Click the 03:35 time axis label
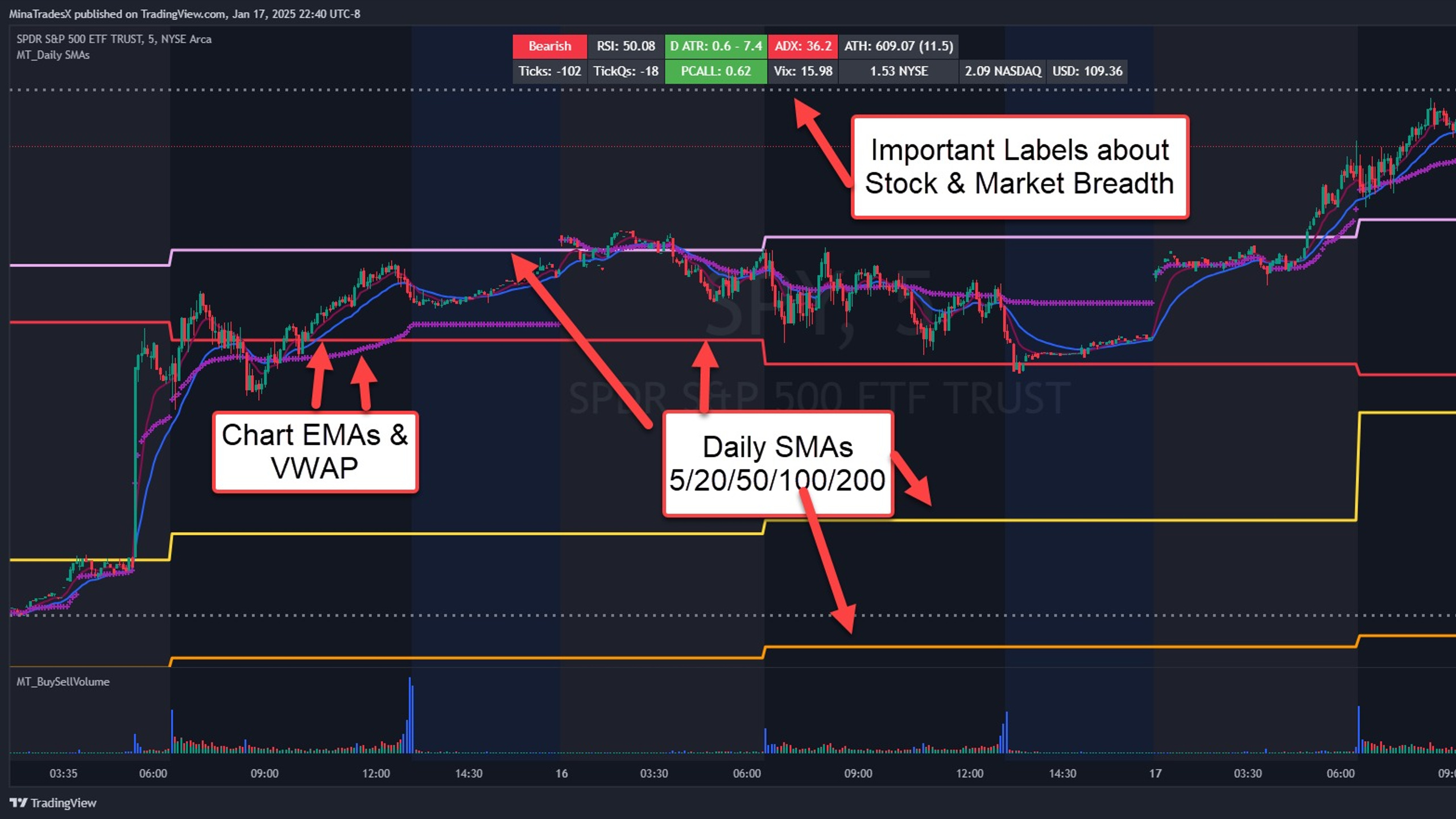 pyautogui.click(x=63, y=773)
